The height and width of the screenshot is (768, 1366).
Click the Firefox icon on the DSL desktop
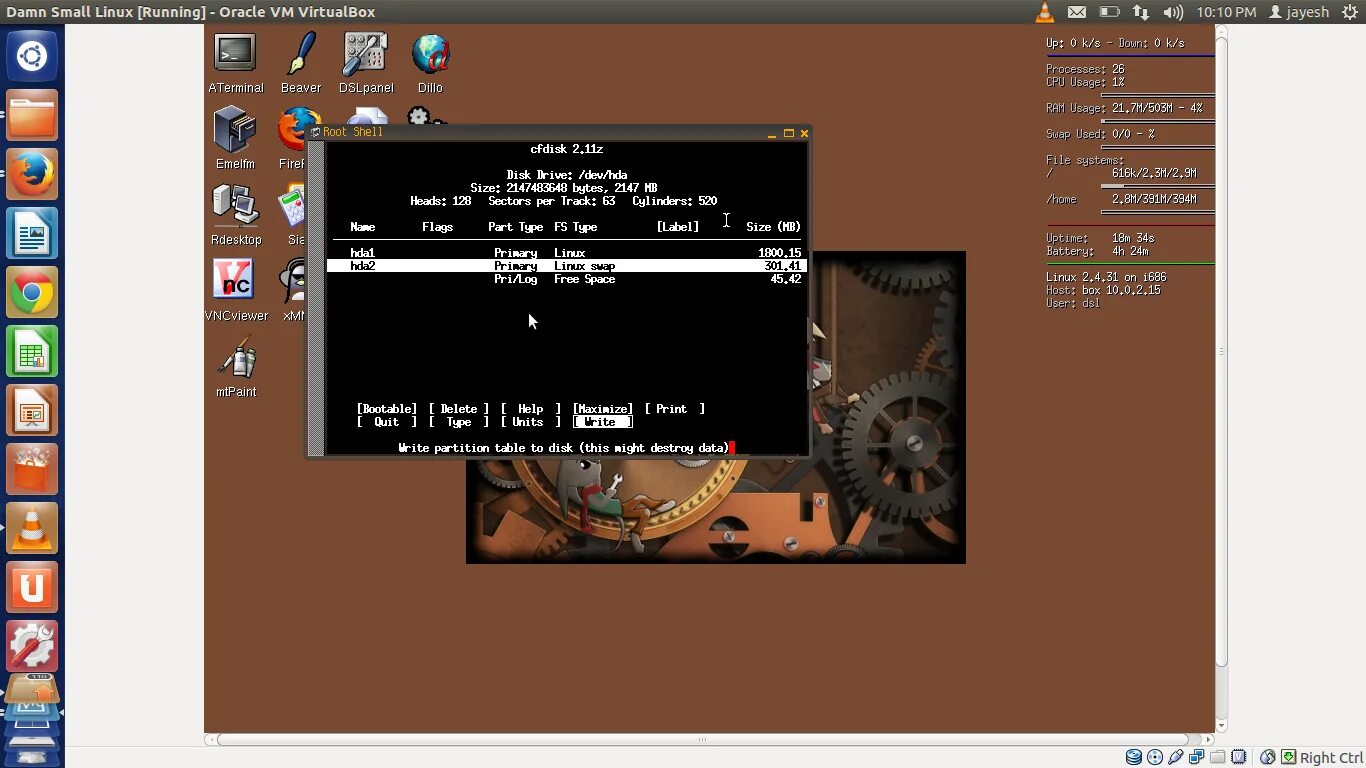coord(293,130)
